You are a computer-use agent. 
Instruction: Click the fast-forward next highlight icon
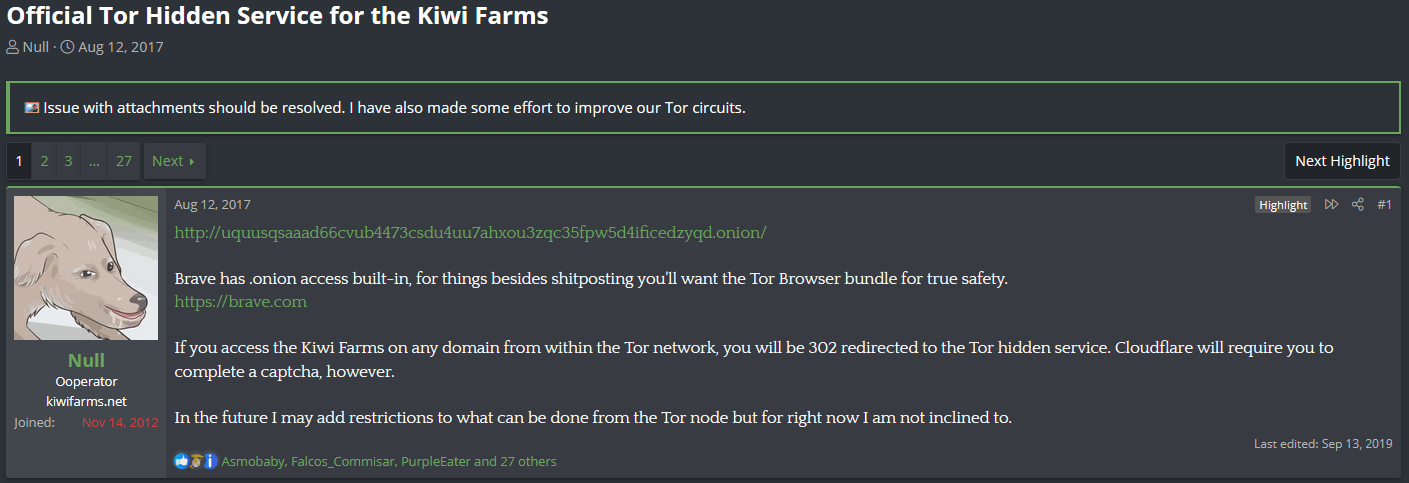coord(1331,204)
